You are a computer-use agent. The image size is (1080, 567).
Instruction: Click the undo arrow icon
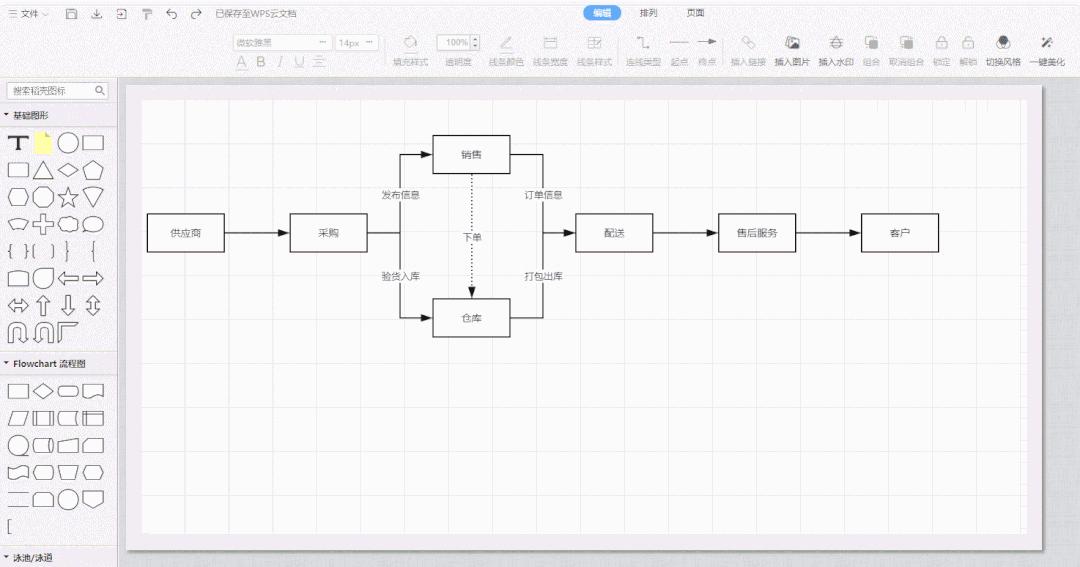[x=172, y=13]
